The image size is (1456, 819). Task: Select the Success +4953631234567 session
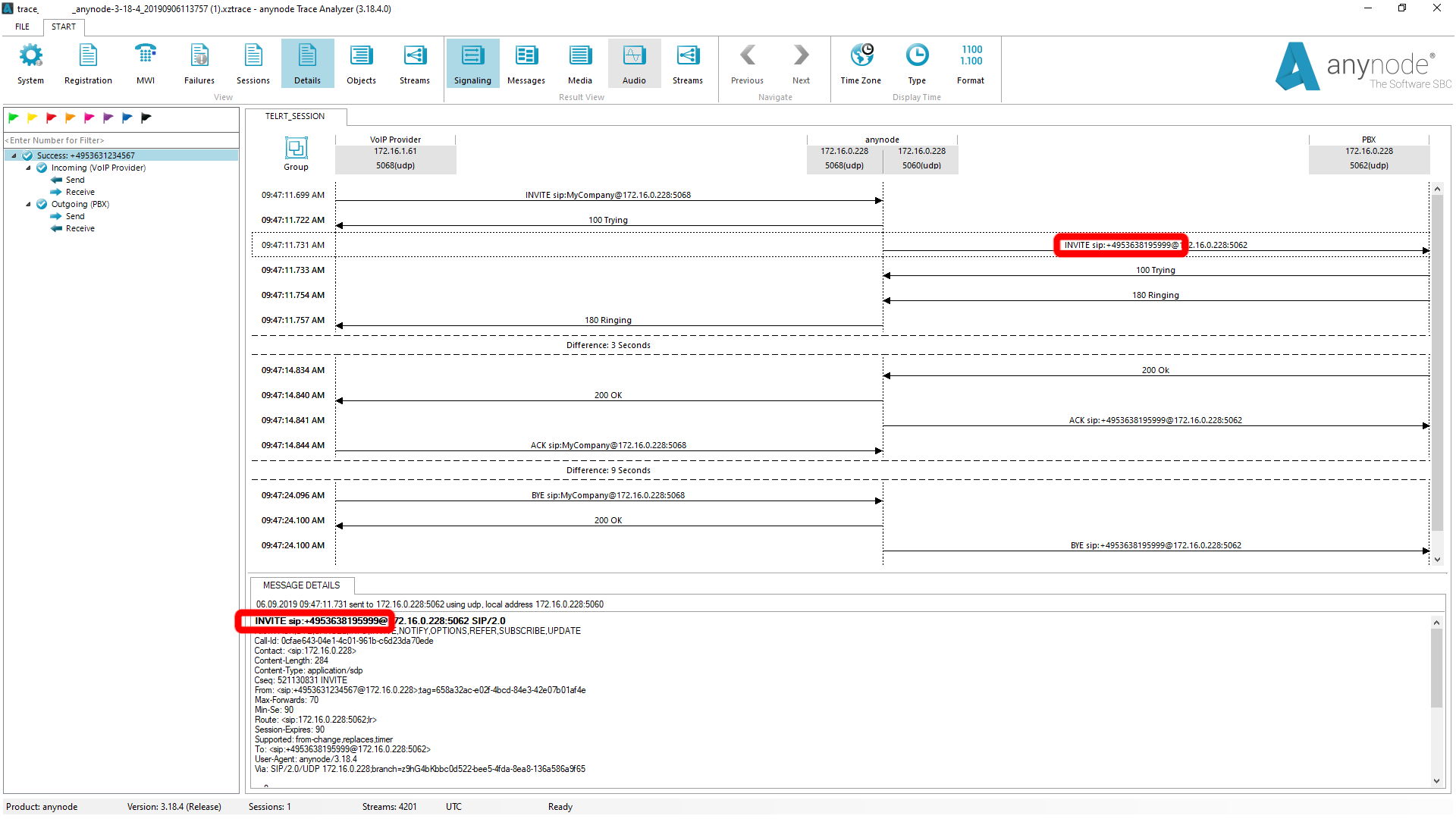point(121,155)
